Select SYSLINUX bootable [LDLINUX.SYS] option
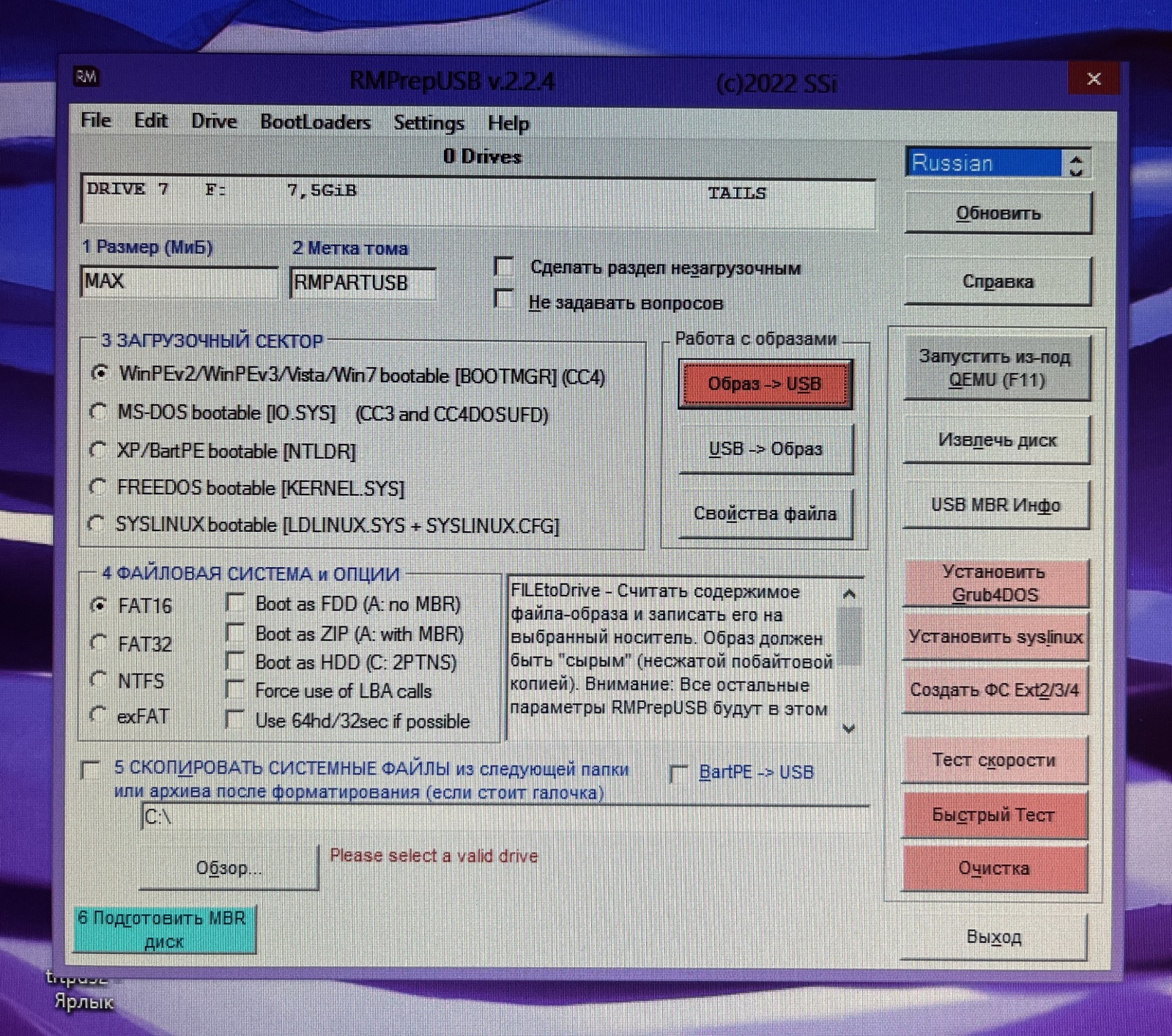1172x1036 pixels. tap(95, 523)
